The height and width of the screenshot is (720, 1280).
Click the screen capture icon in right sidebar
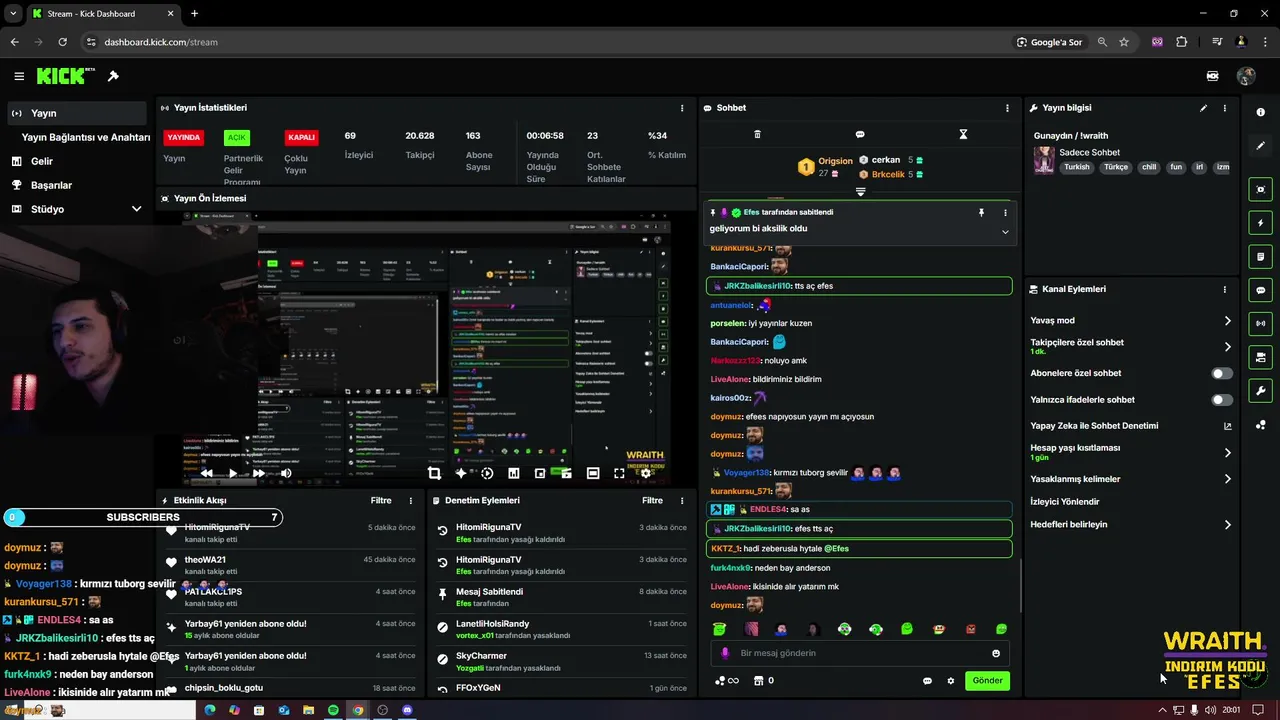click(1261, 189)
